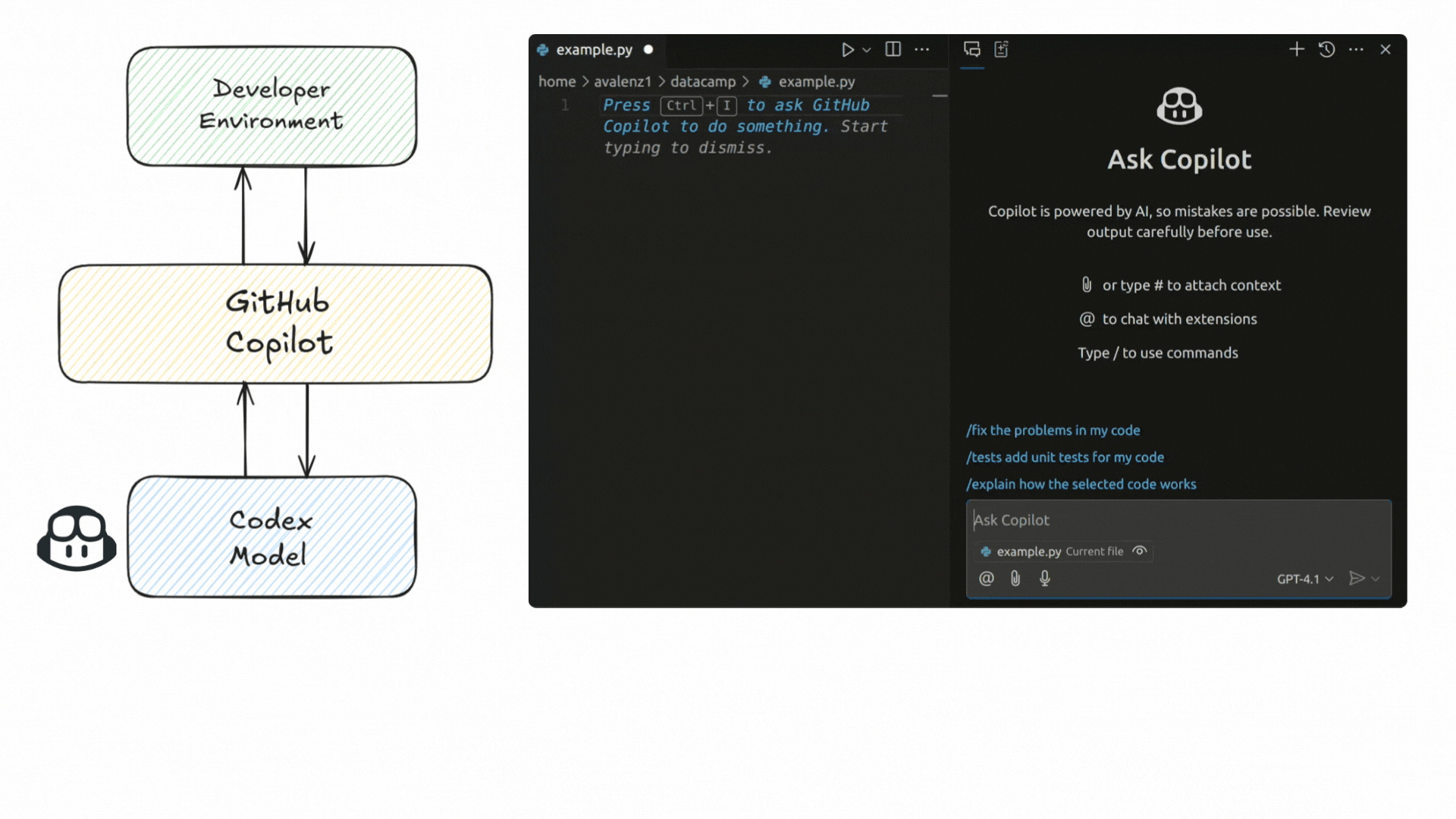The image size is (1456, 819).
Task: Click the send message arrow icon
Action: [x=1357, y=579]
